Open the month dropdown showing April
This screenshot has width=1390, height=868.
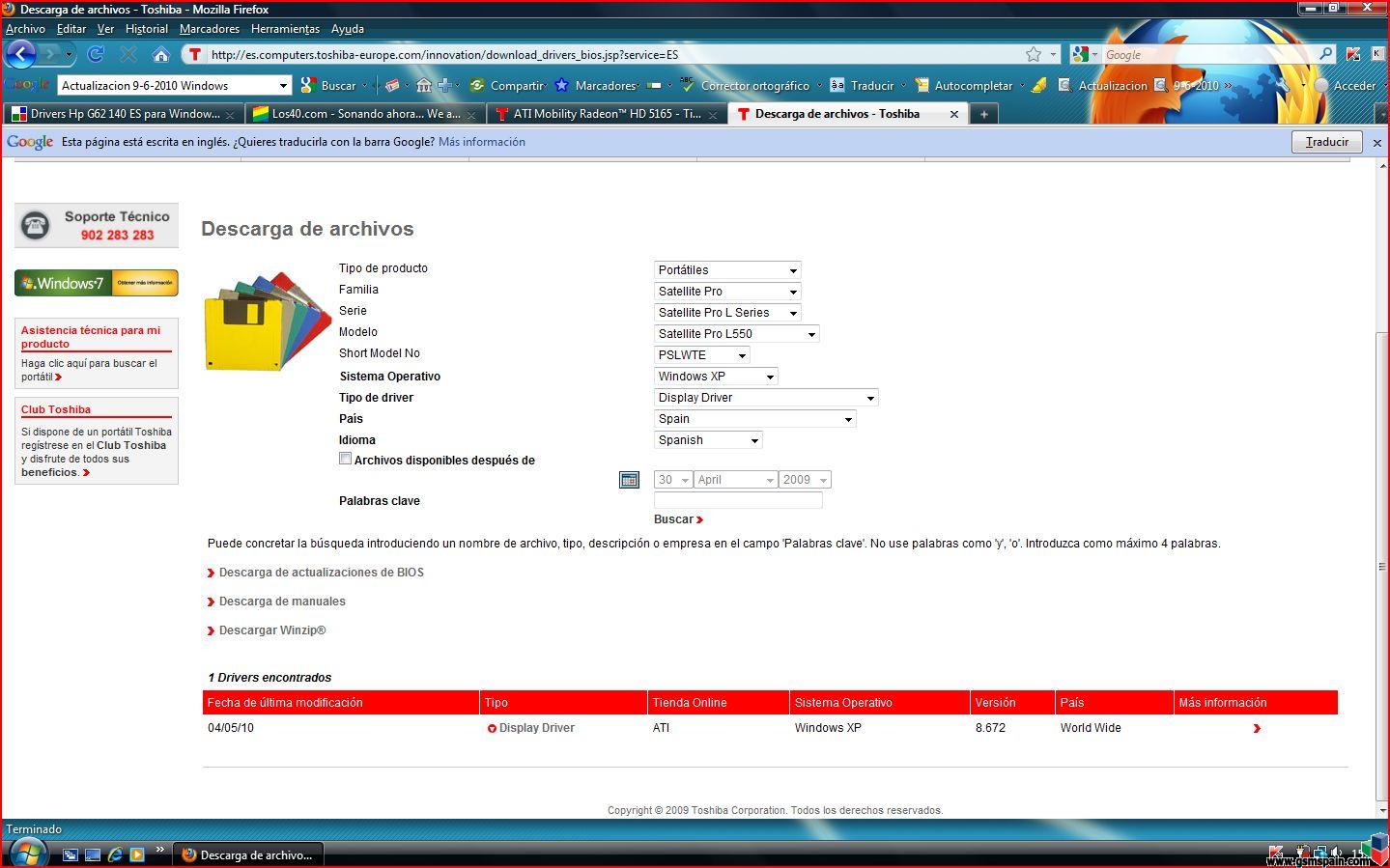736,480
